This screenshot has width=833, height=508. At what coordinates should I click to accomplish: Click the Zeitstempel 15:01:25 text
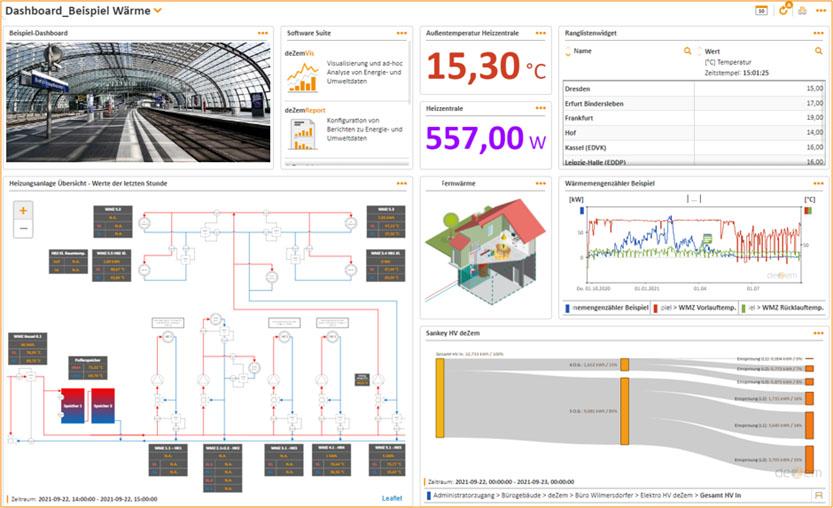[736, 73]
